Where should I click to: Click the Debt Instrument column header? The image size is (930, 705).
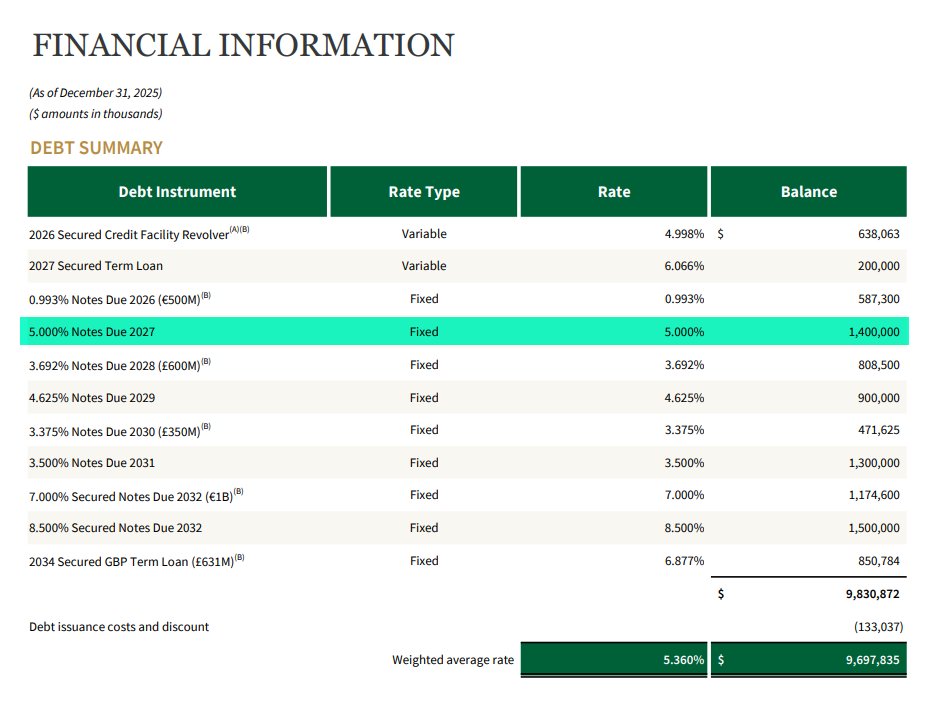(177, 191)
